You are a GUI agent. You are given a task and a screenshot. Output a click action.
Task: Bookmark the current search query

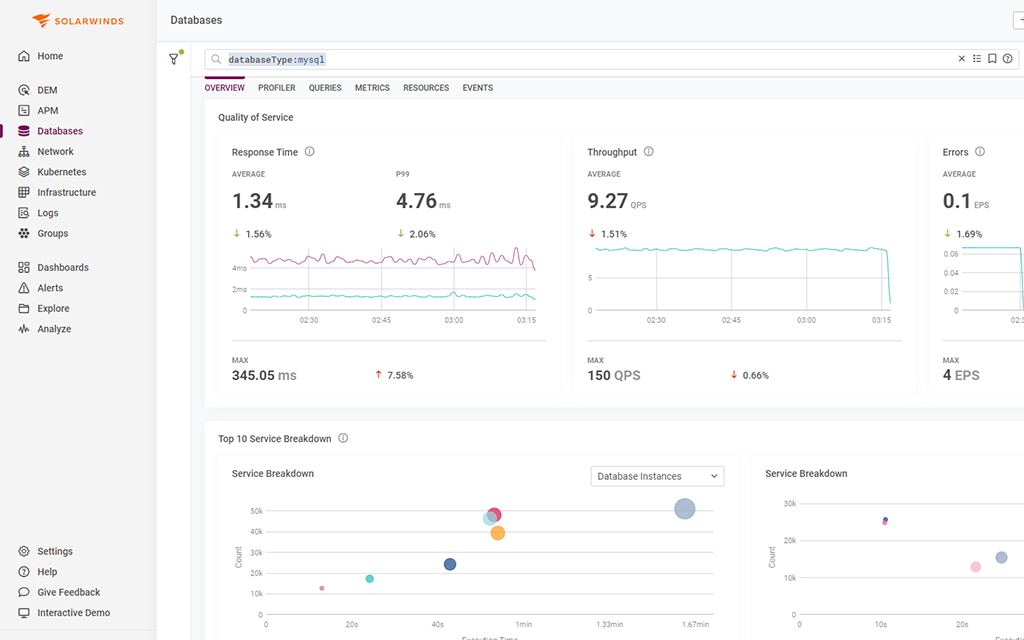click(x=991, y=59)
